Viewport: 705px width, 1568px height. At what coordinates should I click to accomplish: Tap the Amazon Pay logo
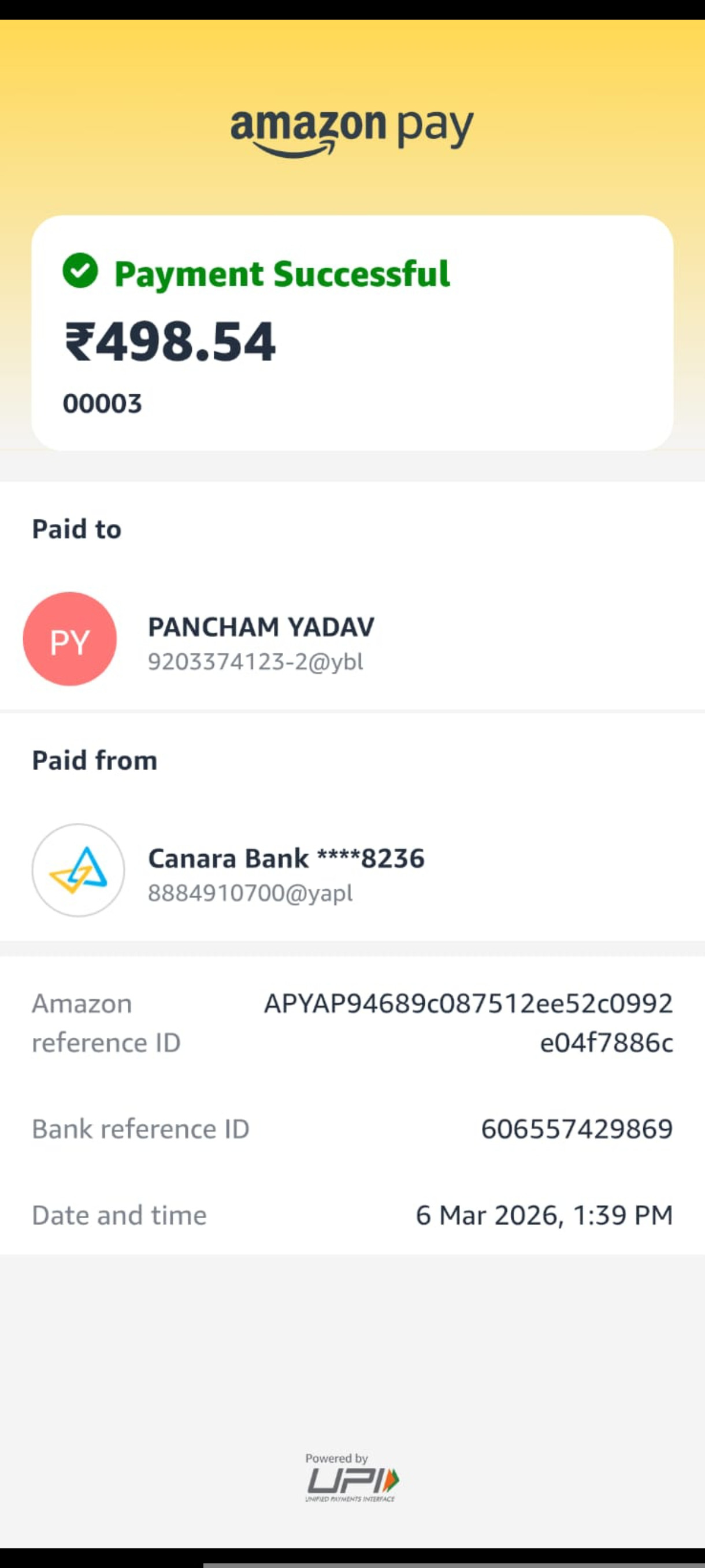coord(351,133)
